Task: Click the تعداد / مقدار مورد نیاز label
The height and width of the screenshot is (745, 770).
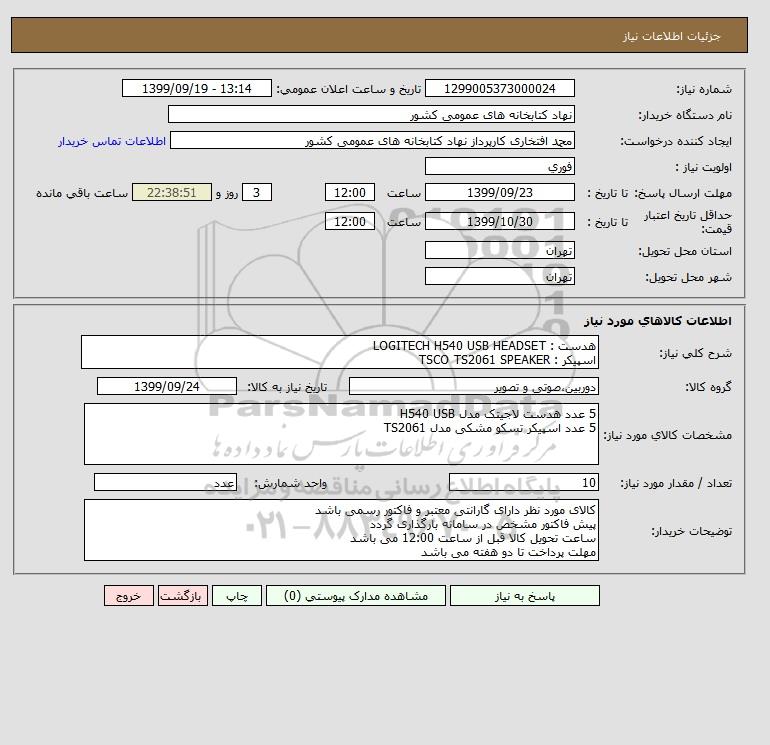Action: [x=676, y=483]
